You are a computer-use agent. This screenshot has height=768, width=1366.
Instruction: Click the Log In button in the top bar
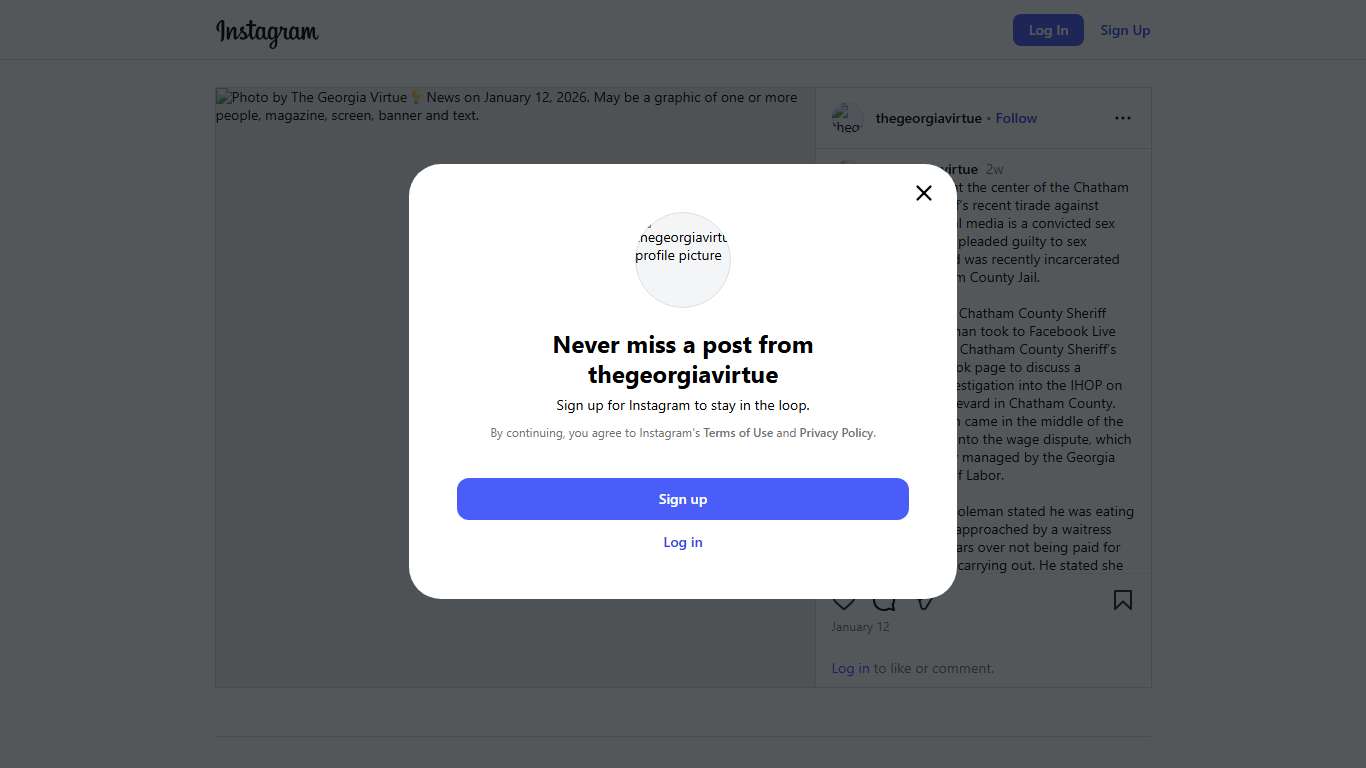point(1048,30)
